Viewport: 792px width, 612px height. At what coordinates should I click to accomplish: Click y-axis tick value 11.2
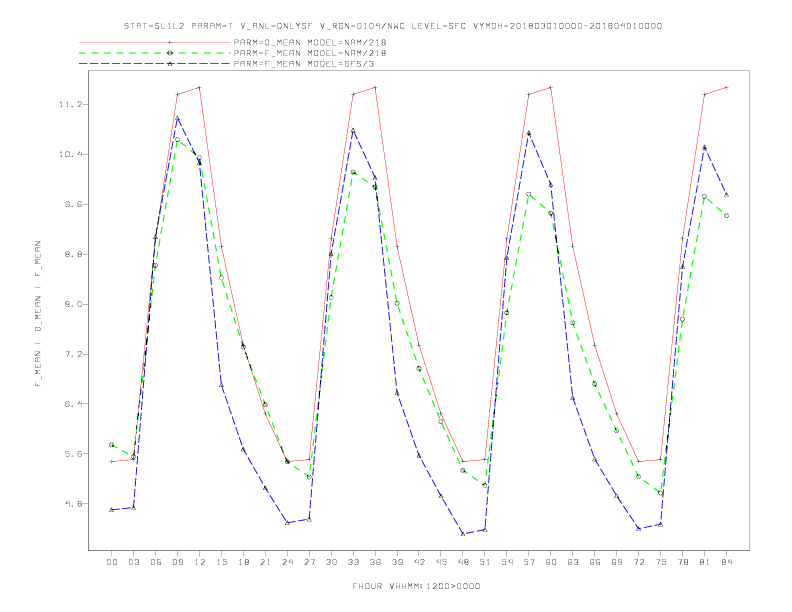pyautogui.click(x=70, y=105)
